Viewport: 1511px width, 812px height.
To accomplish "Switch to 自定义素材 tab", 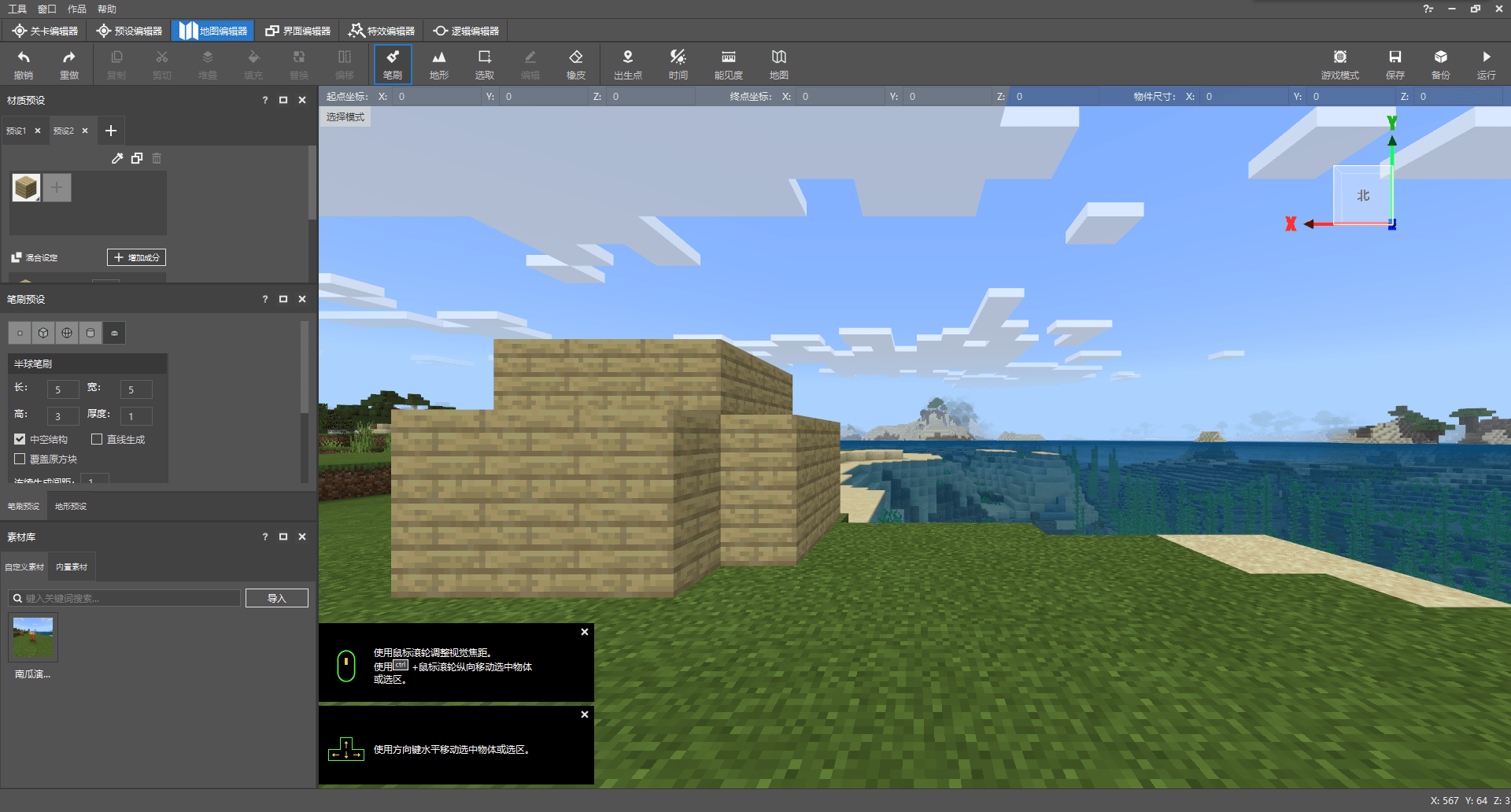I will click(24, 567).
